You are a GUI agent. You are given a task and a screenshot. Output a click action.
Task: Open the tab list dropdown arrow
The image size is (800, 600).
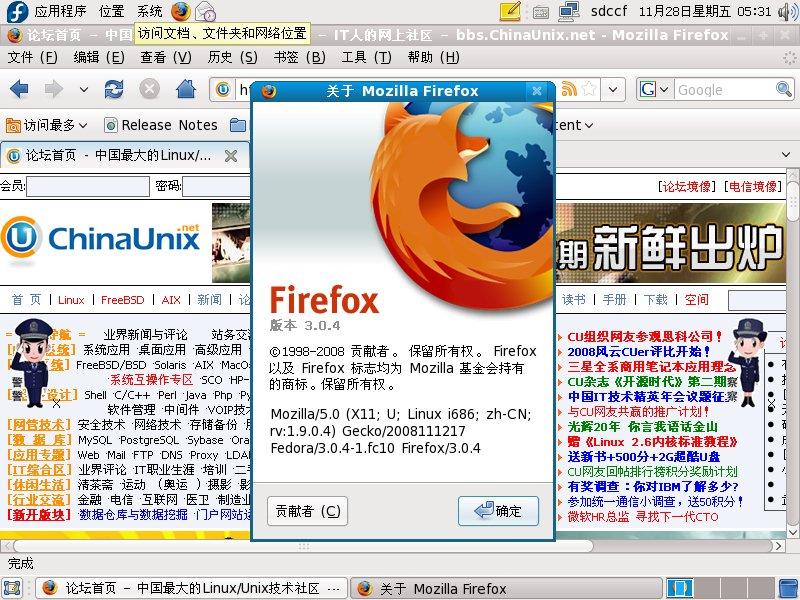click(x=786, y=155)
